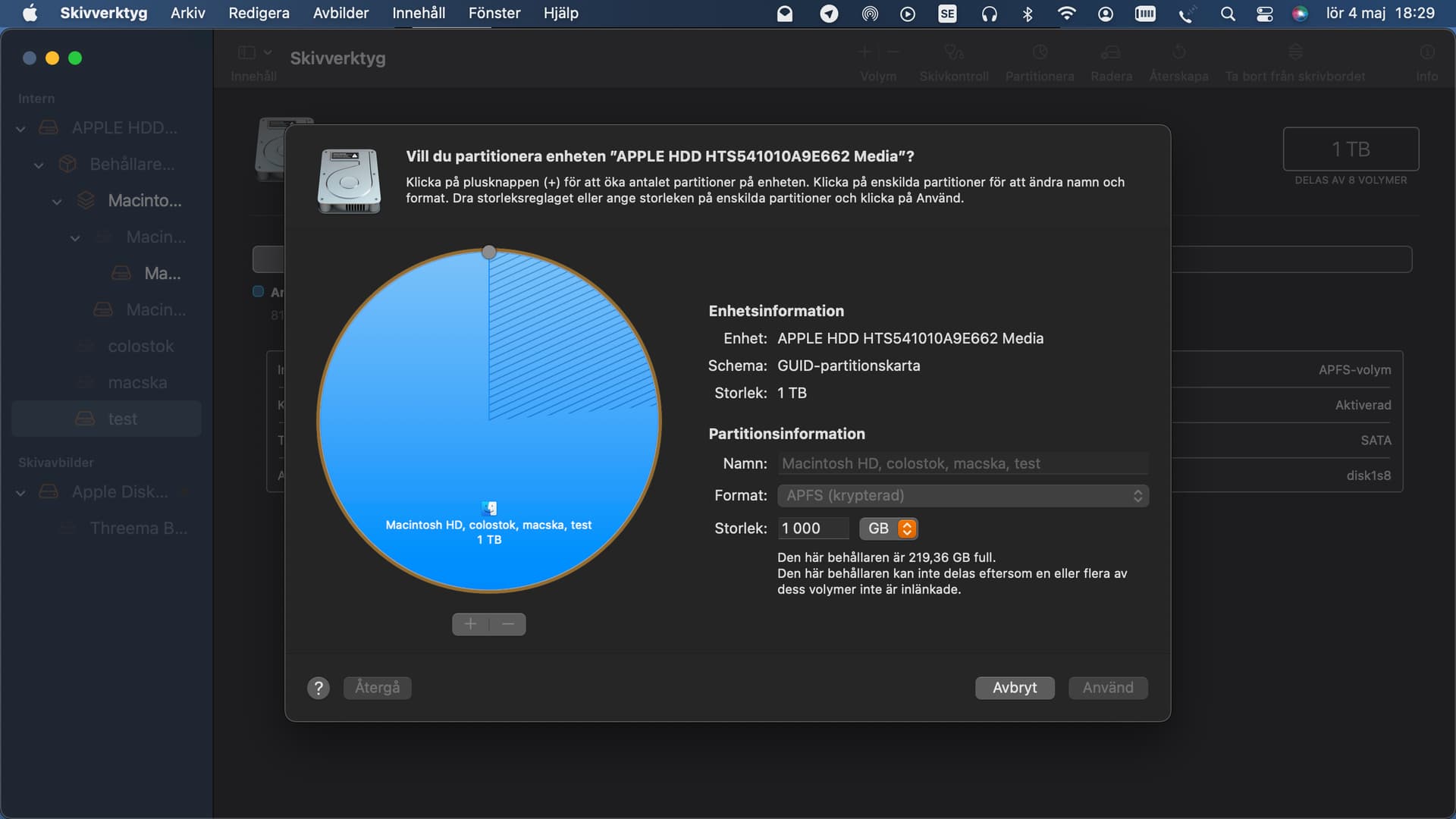Click the Partitionera toolbar icon

click(1040, 52)
